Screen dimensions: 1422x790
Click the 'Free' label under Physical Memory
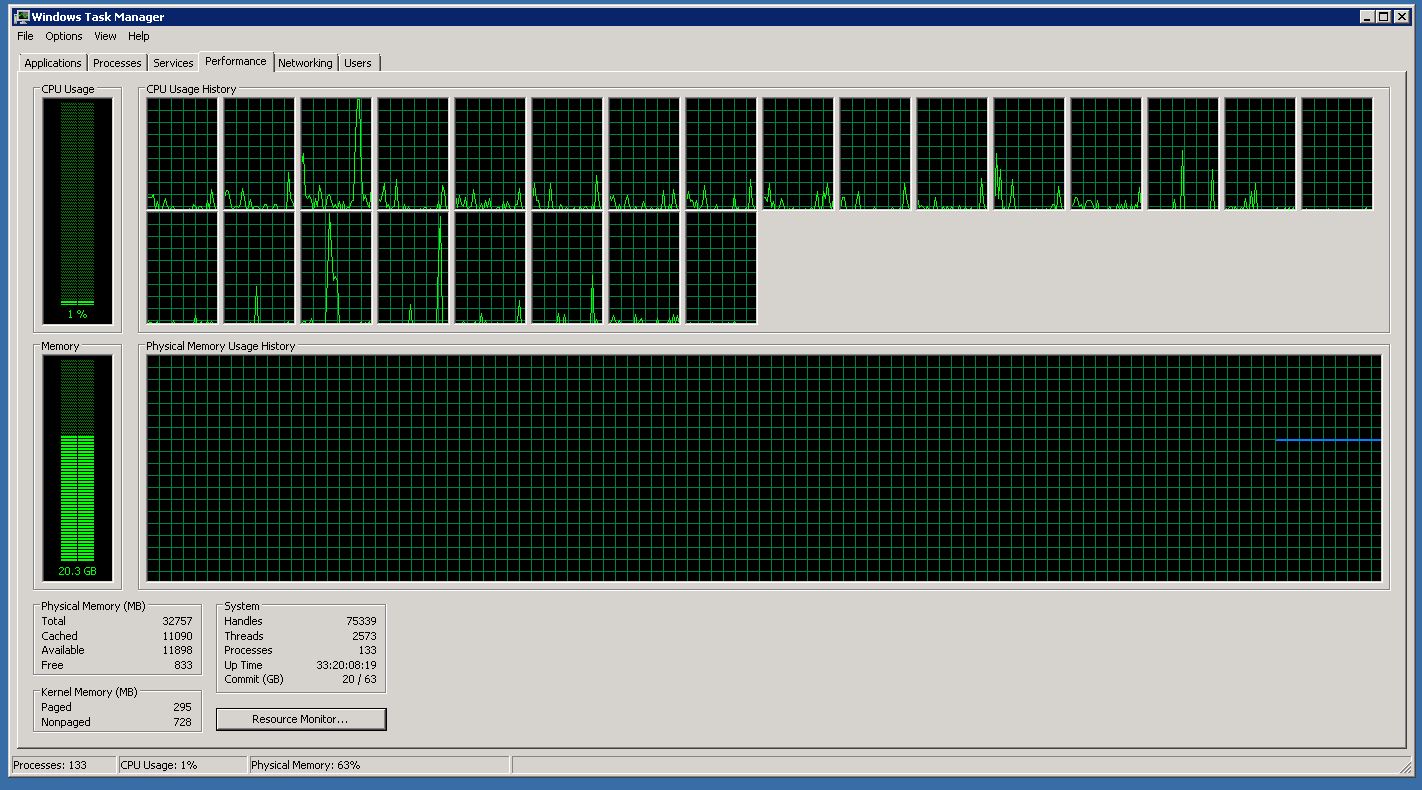[52, 665]
